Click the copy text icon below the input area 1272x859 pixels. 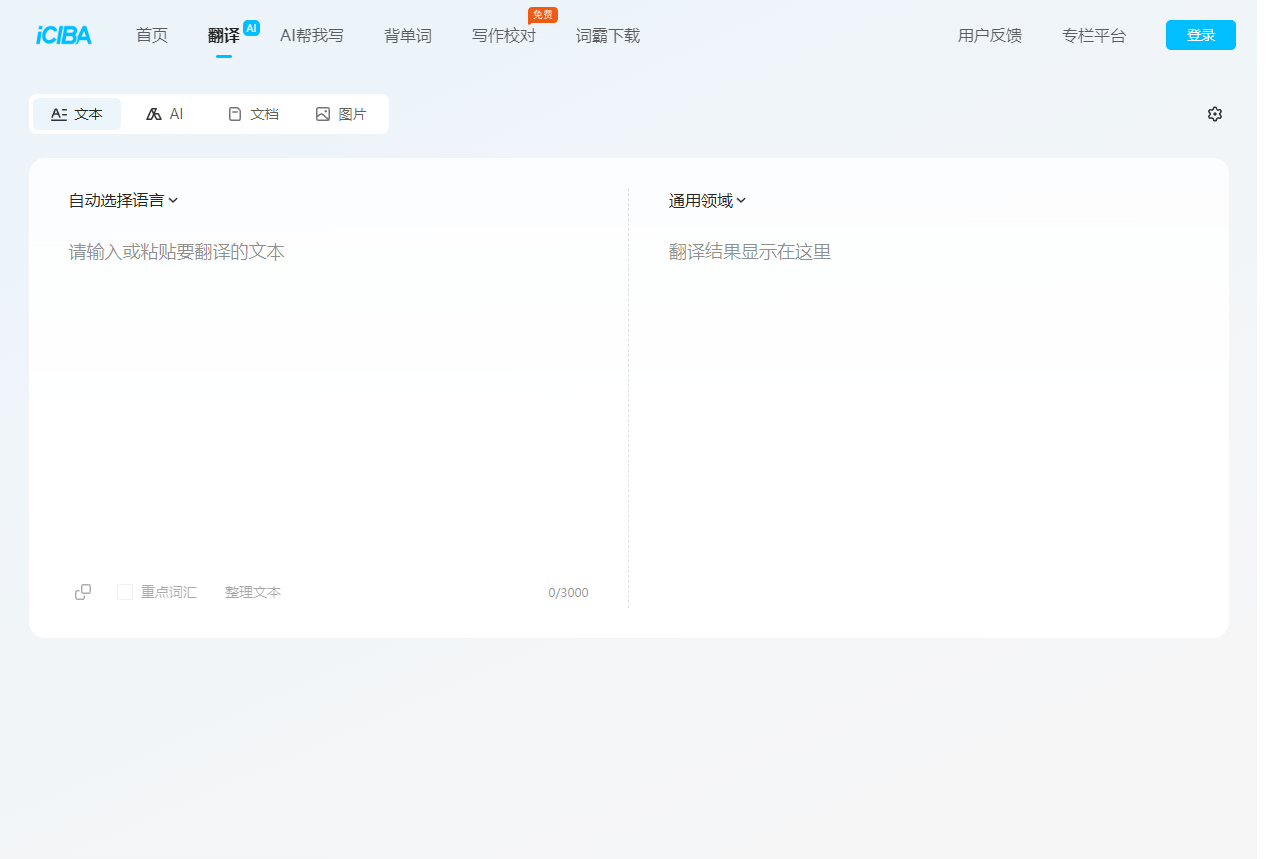click(x=83, y=591)
